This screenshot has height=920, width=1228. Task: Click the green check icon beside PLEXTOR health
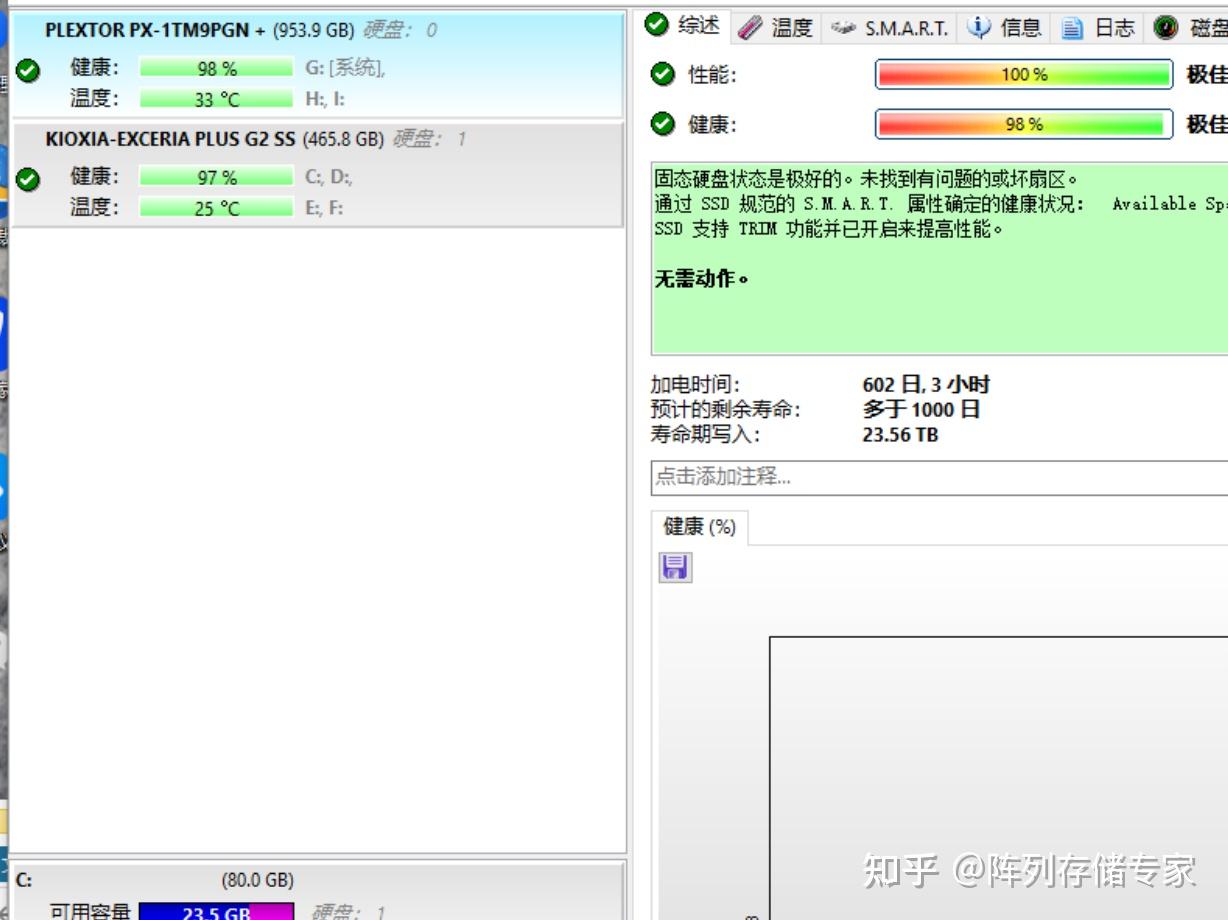[29, 70]
